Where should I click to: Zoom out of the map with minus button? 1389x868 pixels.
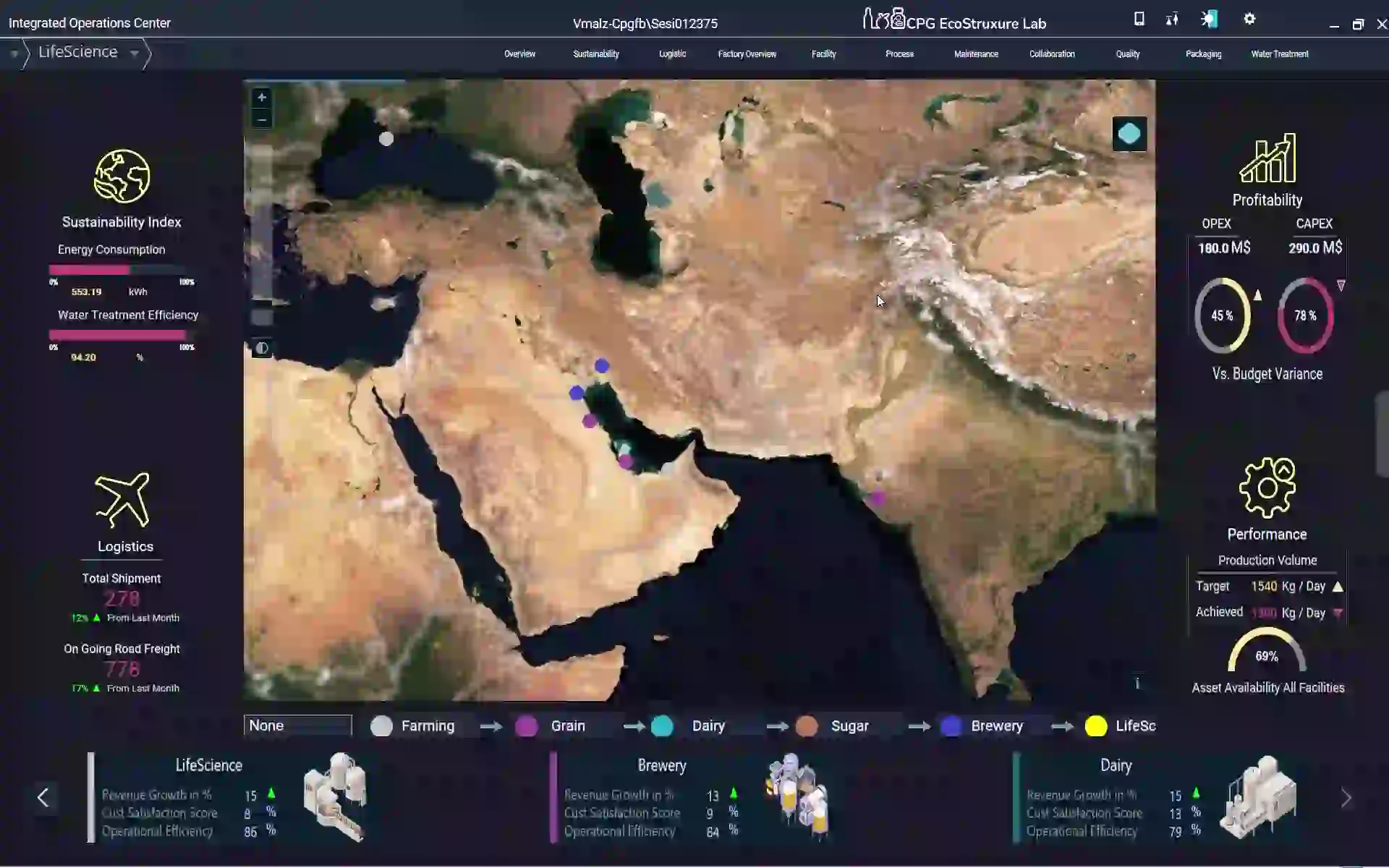[262, 119]
